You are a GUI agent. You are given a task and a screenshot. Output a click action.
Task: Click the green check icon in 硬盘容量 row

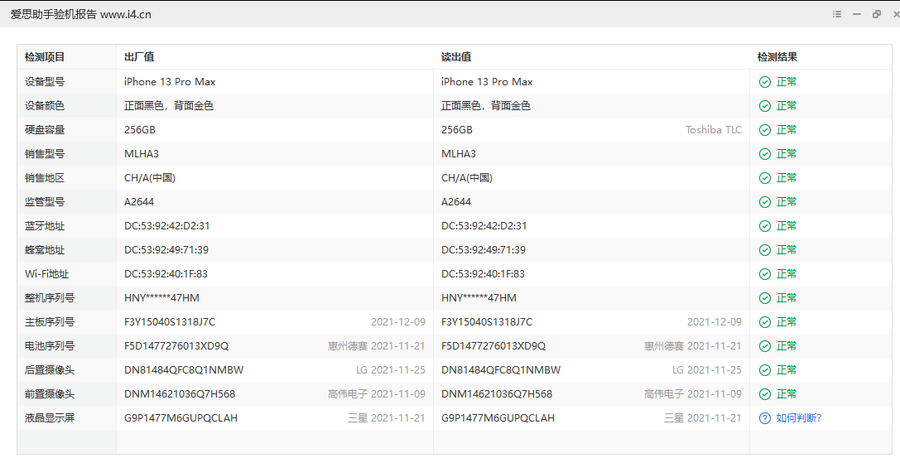(765, 130)
